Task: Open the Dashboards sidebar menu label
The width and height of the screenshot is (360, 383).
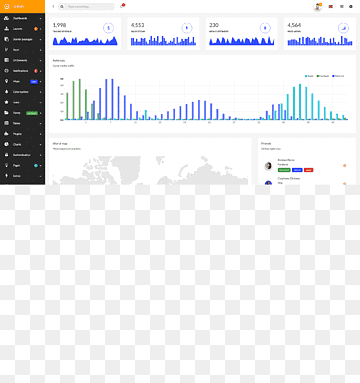Action: coord(20,18)
